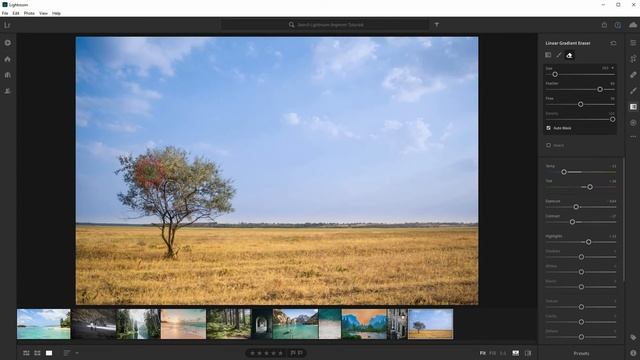Open the Photo menu

click(x=29, y=13)
